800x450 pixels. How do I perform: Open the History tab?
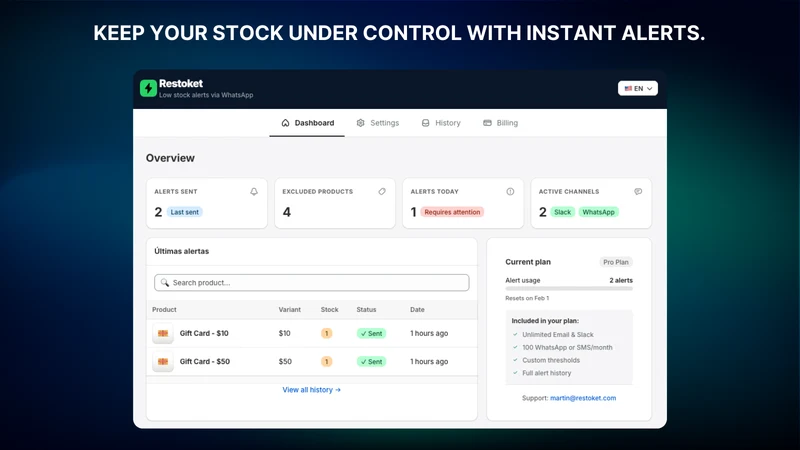(441, 123)
